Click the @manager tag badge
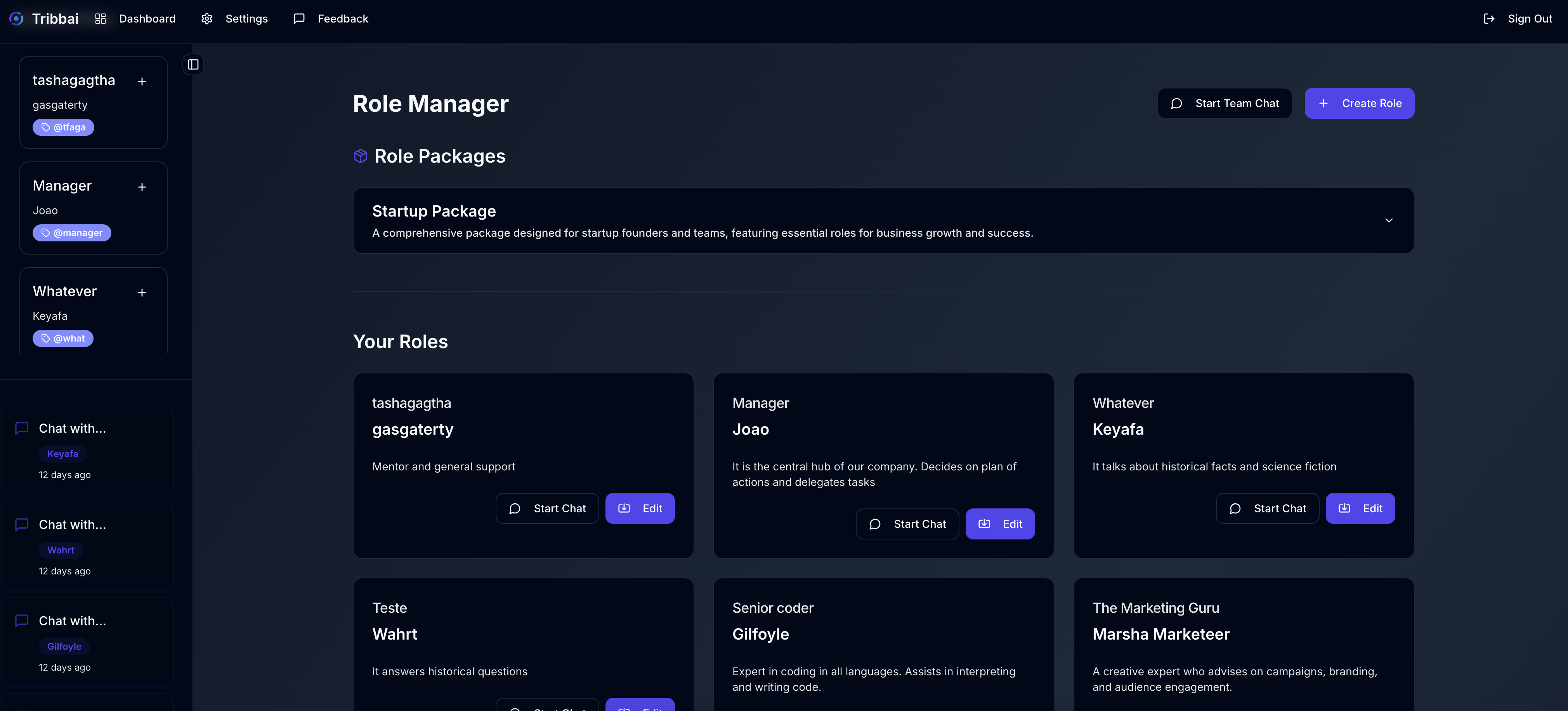The width and height of the screenshot is (1568, 711). [72, 232]
